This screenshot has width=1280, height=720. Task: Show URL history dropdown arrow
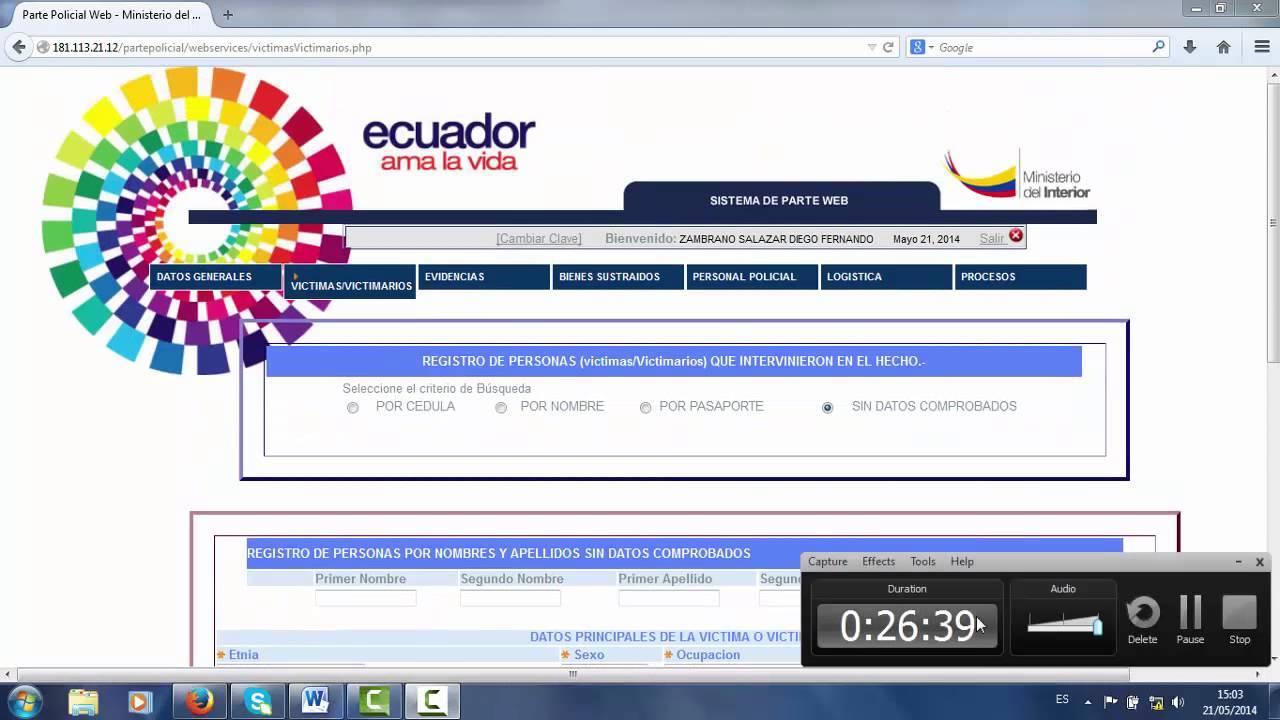point(872,47)
